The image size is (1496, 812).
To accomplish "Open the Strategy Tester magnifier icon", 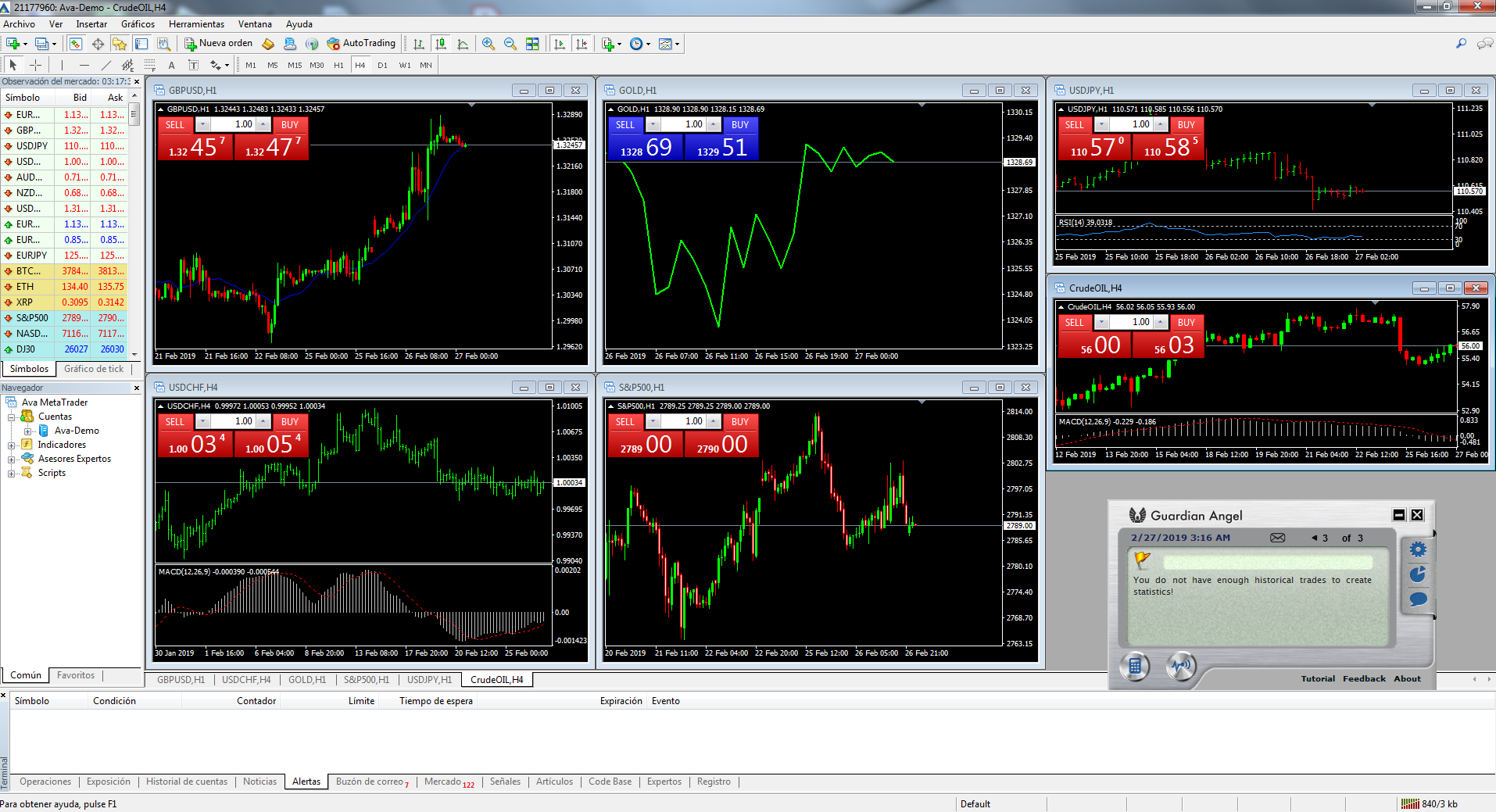I will [163, 44].
